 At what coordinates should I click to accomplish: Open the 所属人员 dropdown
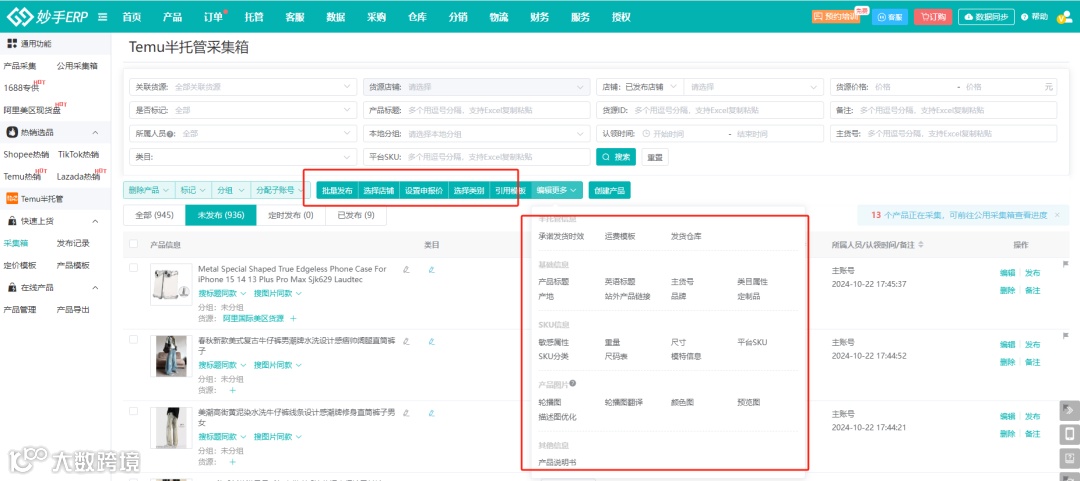[243, 134]
